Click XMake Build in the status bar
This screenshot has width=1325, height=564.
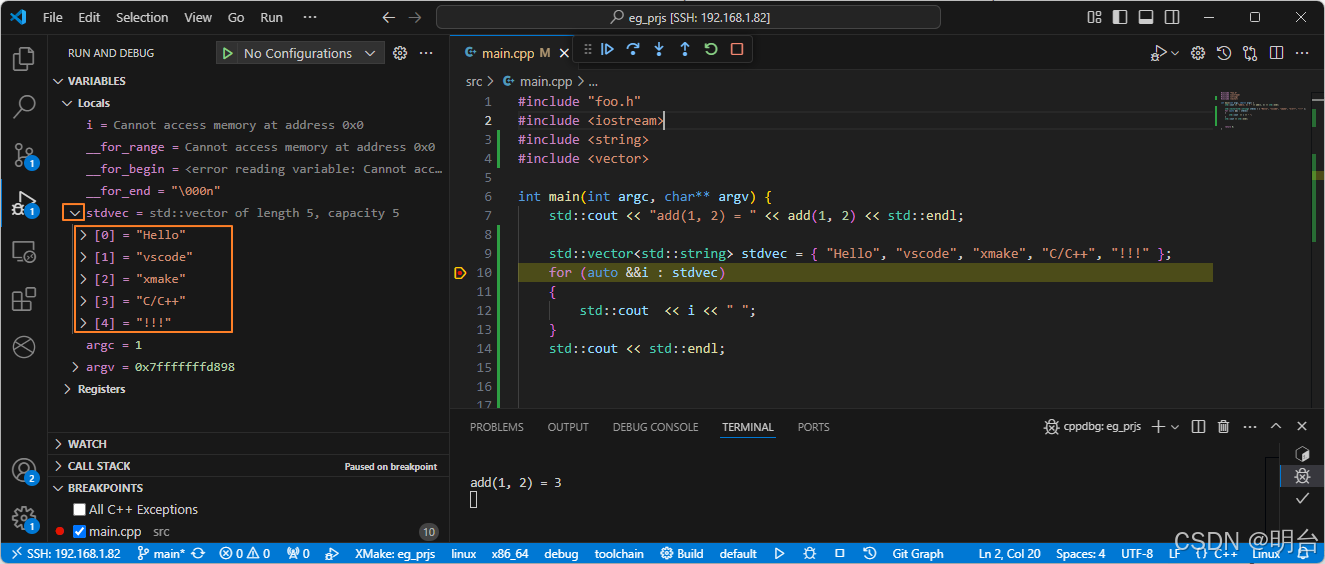click(682, 553)
